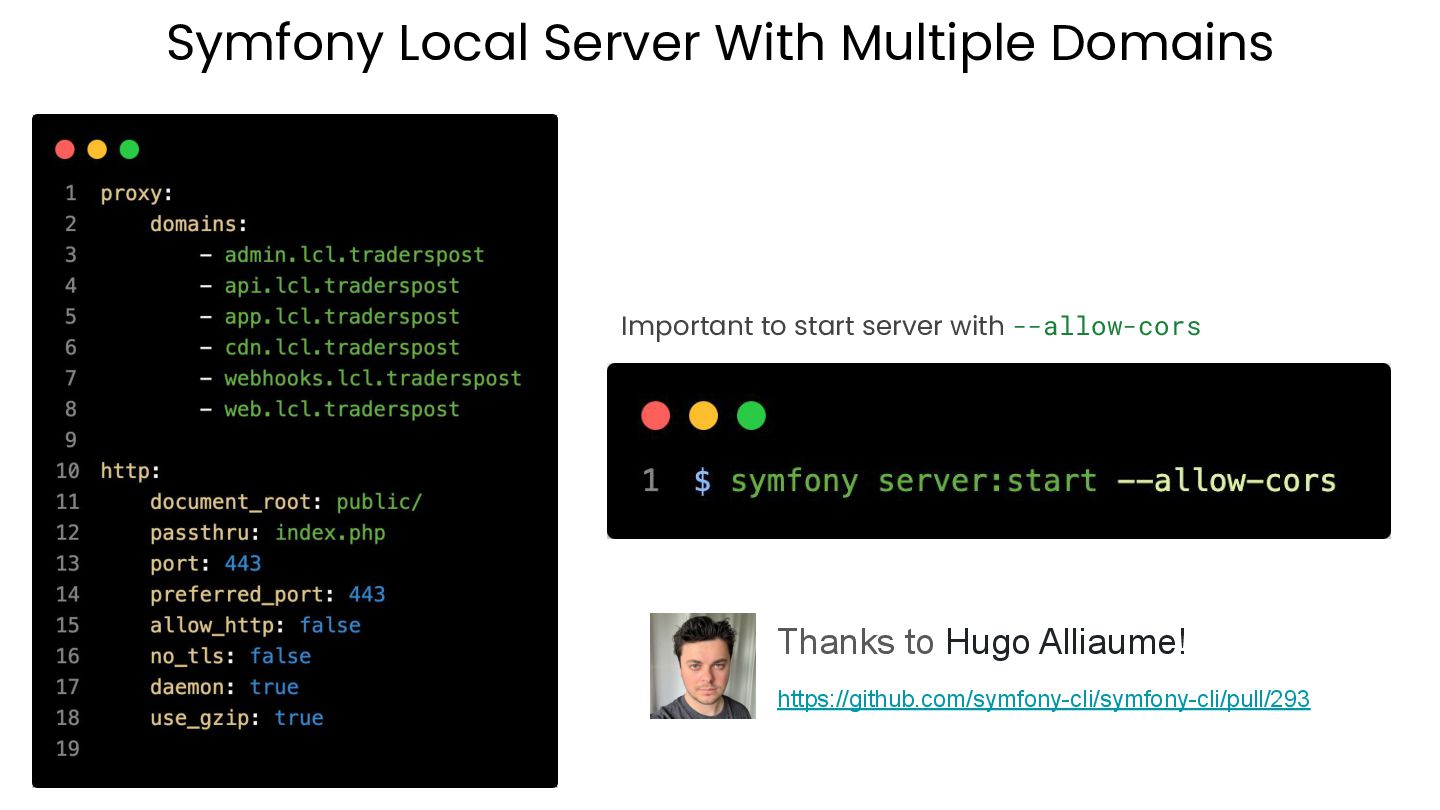
Task: Click line number 1 in the terminal window
Action: pyautogui.click(x=650, y=481)
